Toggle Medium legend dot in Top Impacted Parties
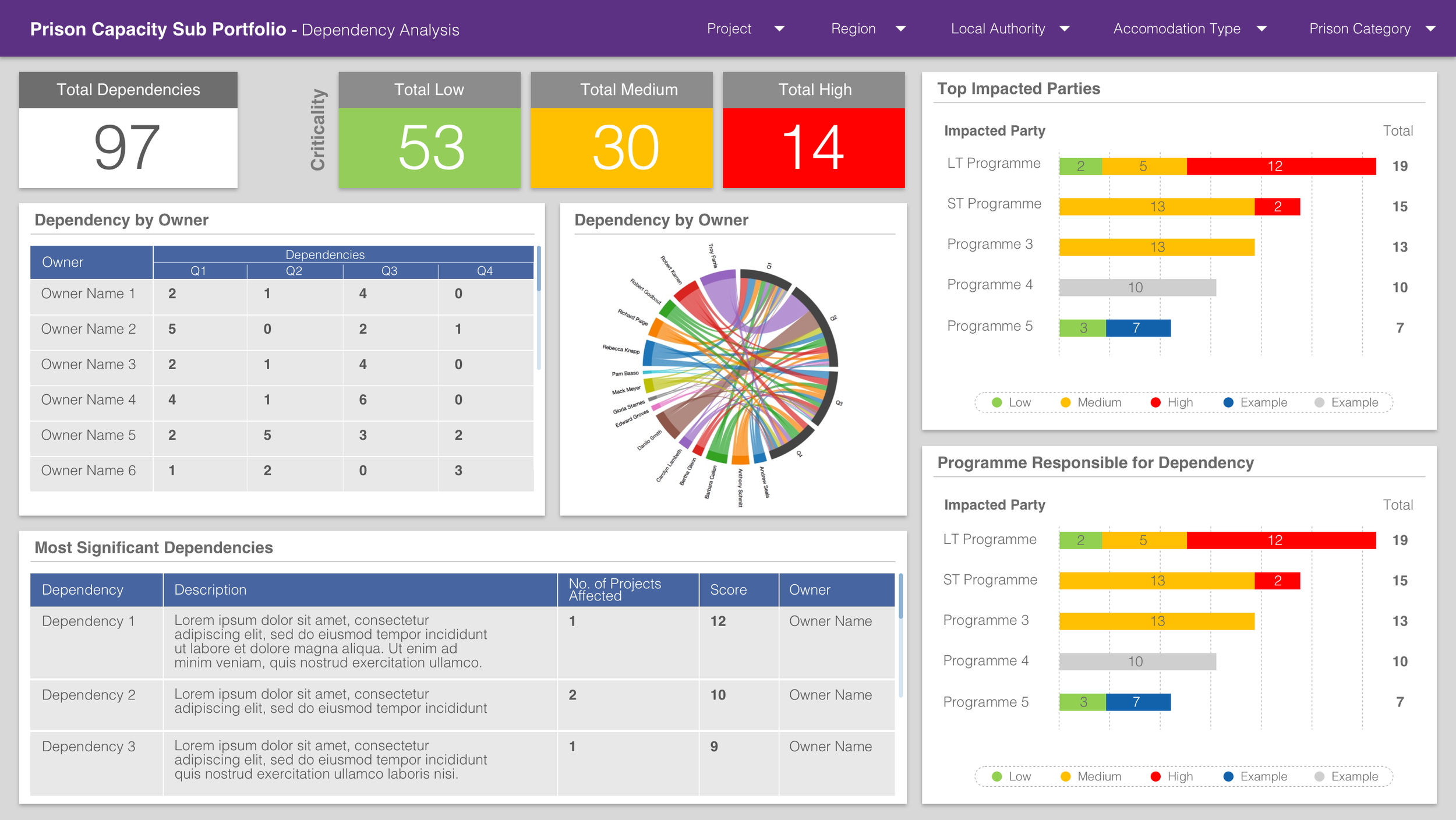Screen dimensions: 1456x820 click(1065, 402)
